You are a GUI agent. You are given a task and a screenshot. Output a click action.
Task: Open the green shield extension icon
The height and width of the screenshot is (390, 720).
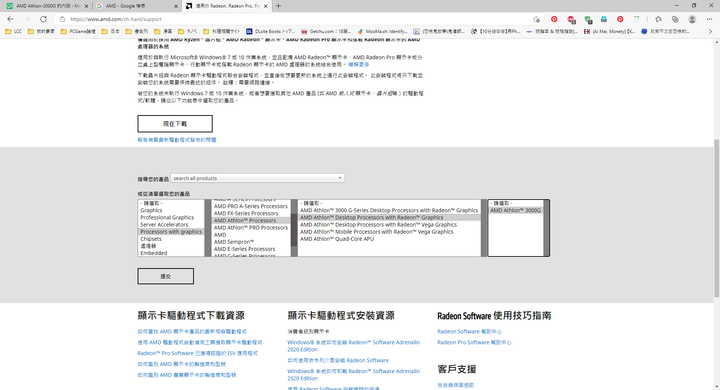[x=588, y=19]
